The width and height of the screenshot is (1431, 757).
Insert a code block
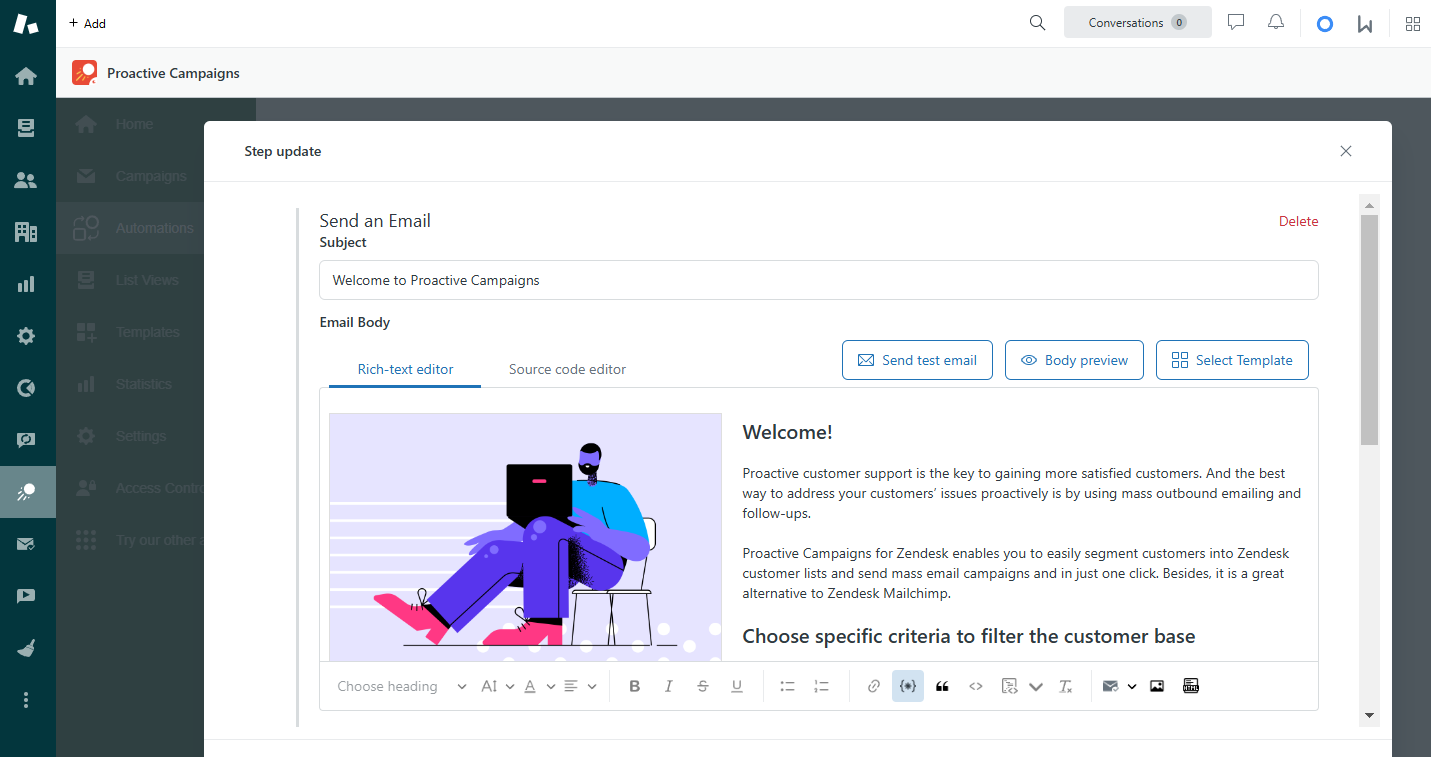[x=1010, y=686]
